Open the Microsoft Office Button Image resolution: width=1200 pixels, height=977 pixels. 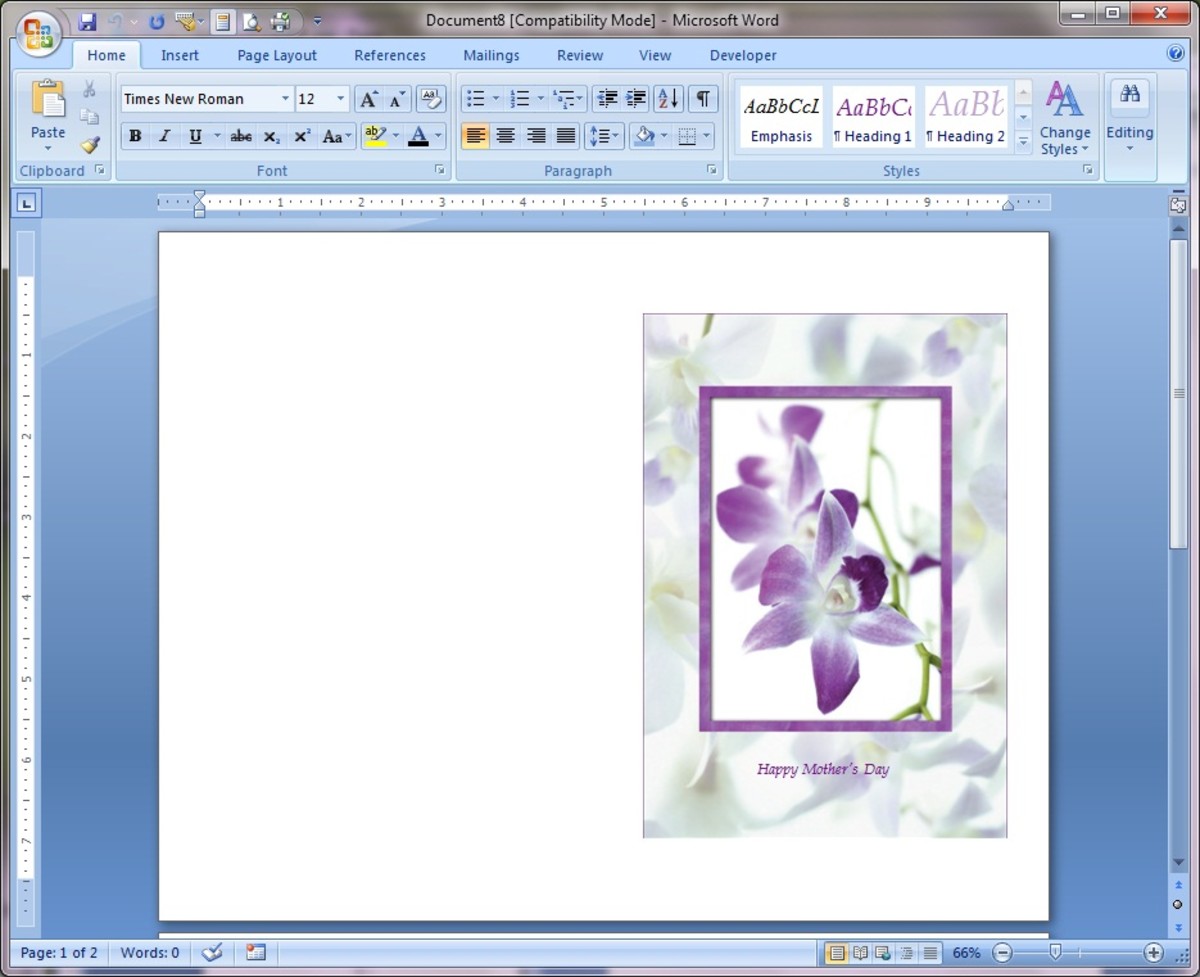[x=38, y=34]
